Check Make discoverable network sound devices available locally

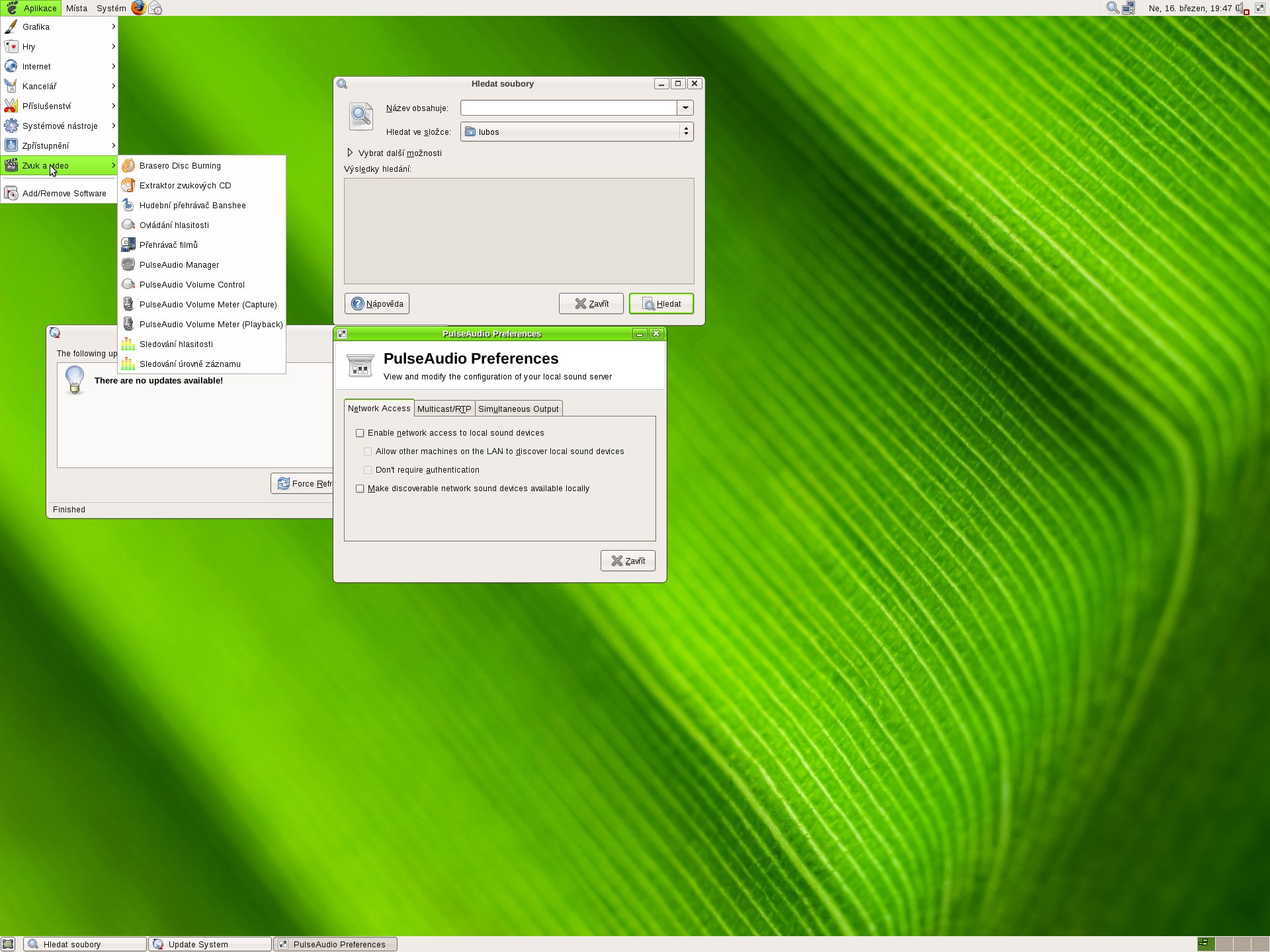pos(360,489)
